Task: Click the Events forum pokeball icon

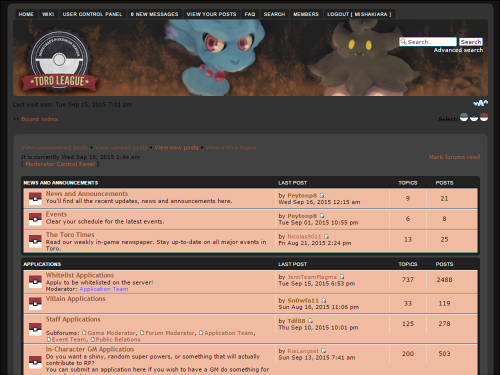Action: (x=35, y=219)
